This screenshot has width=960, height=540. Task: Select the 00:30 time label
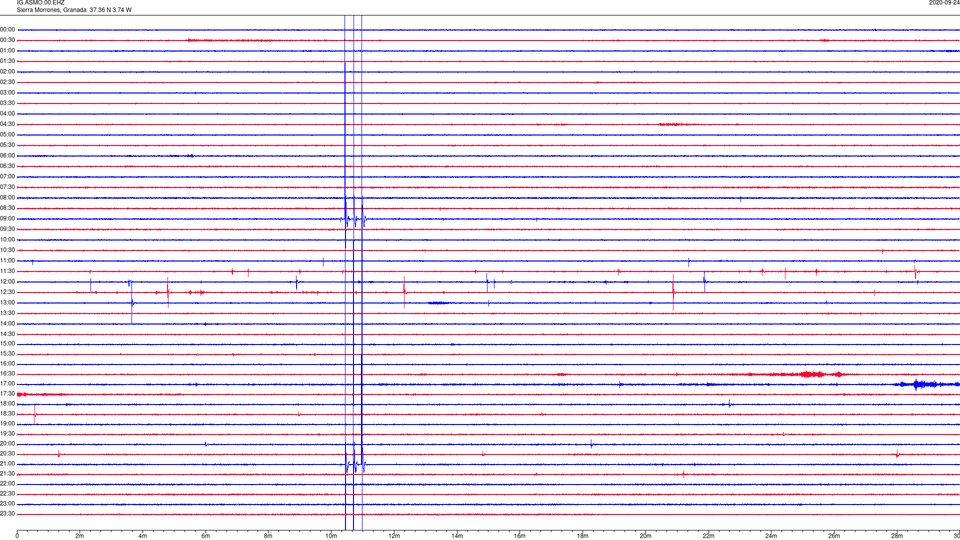tap(7, 40)
